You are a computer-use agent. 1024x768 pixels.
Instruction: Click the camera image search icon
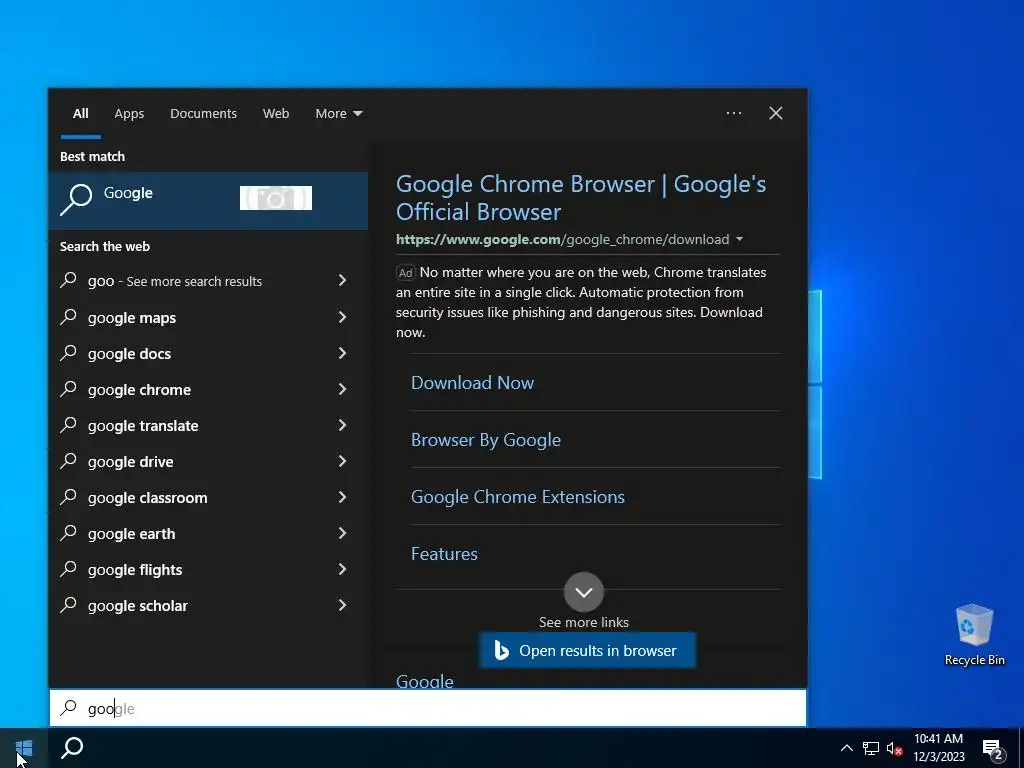click(x=276, y=198)
